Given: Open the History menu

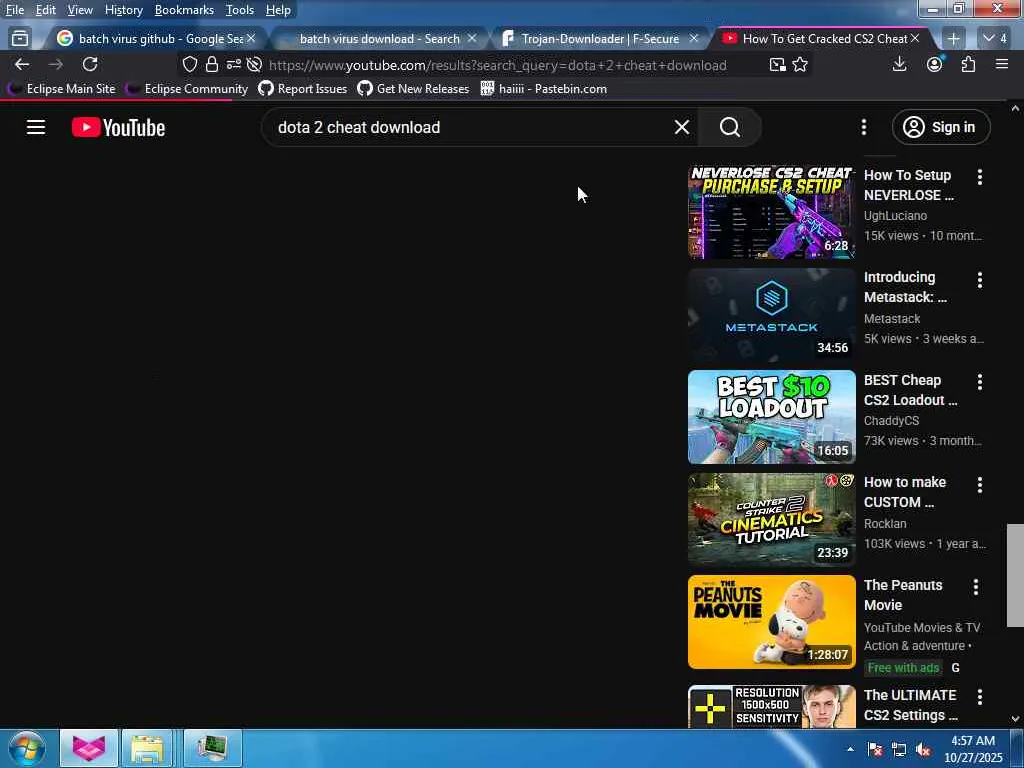Looking at the screenshot, I should coord(123,10).
